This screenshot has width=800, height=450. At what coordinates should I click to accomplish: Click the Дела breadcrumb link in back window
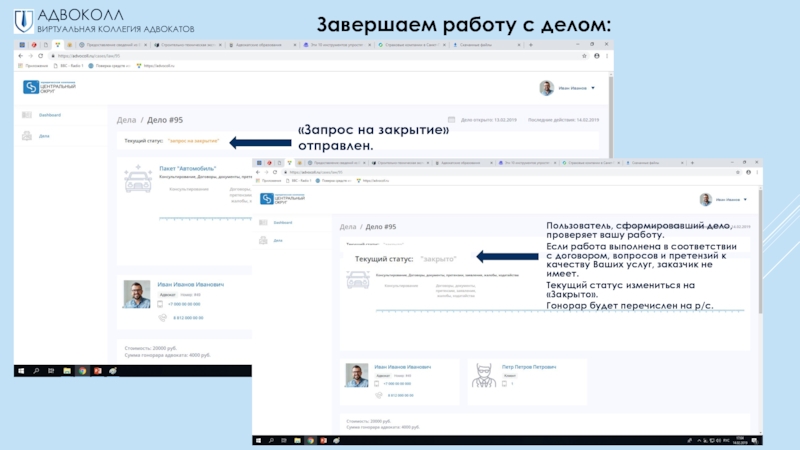[128, 120]
